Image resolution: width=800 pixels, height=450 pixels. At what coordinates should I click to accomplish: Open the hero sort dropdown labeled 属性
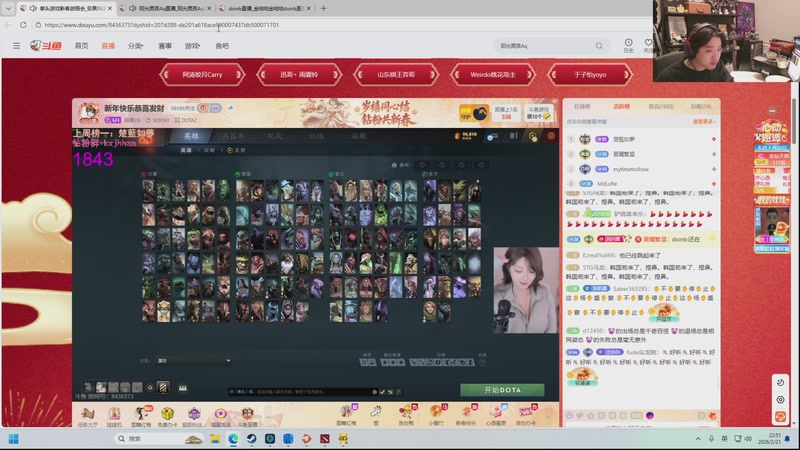pos(193,361)
